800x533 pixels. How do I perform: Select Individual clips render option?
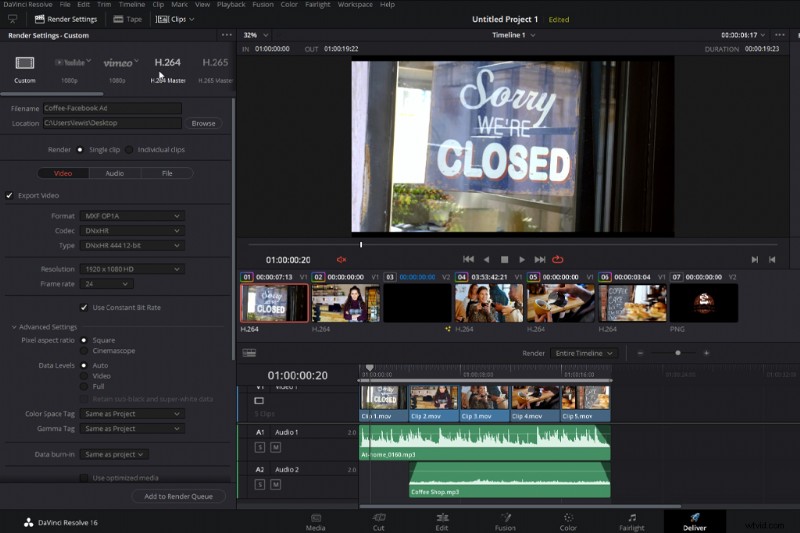pos(129,149)
